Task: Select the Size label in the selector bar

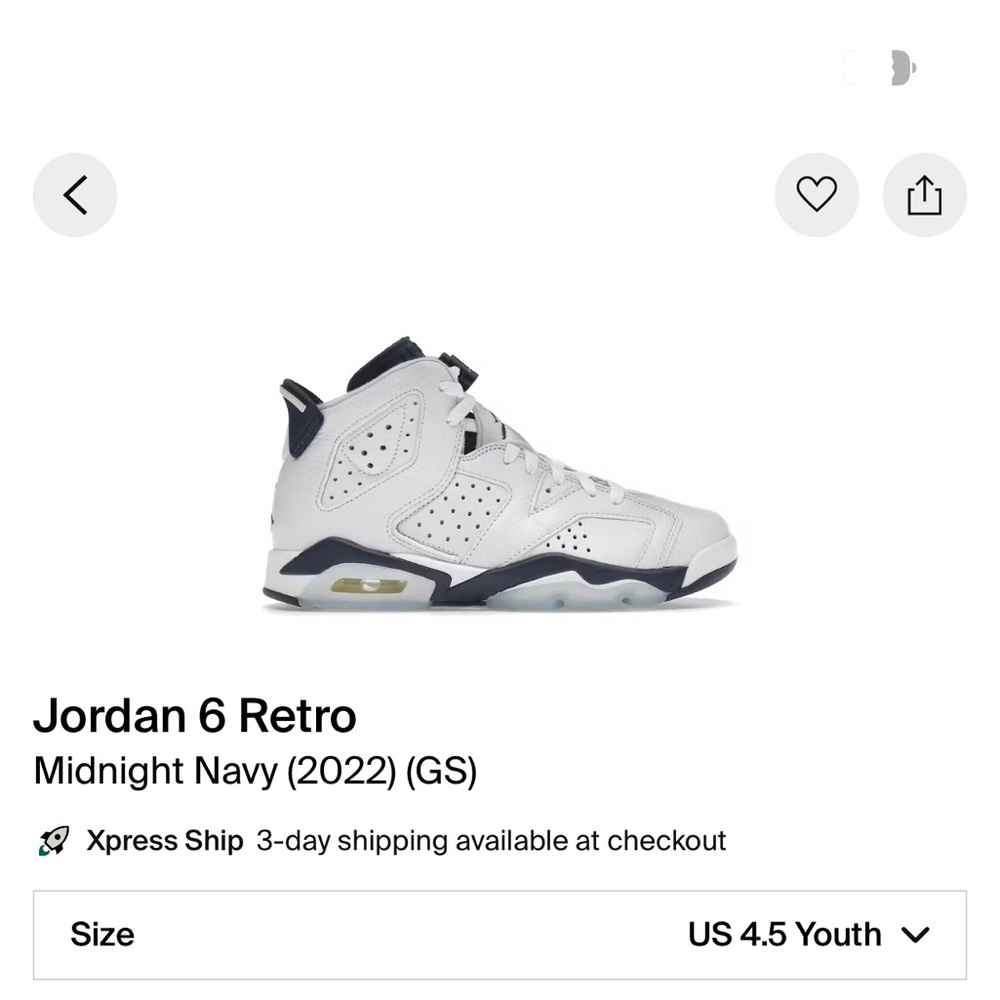Action: [x=103, y=935]
